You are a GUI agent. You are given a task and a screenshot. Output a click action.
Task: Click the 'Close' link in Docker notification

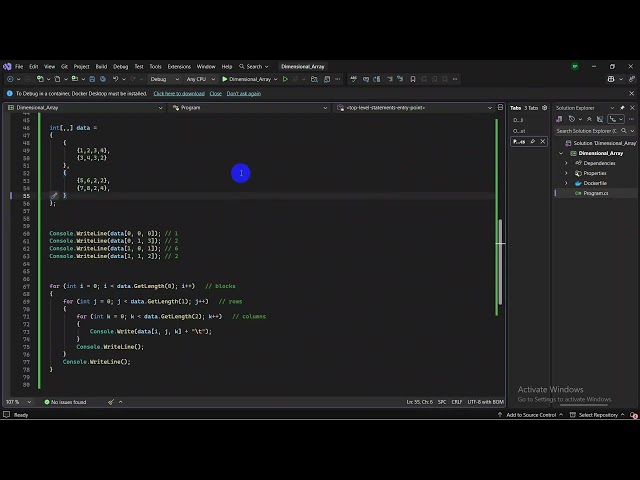(216, 93)
